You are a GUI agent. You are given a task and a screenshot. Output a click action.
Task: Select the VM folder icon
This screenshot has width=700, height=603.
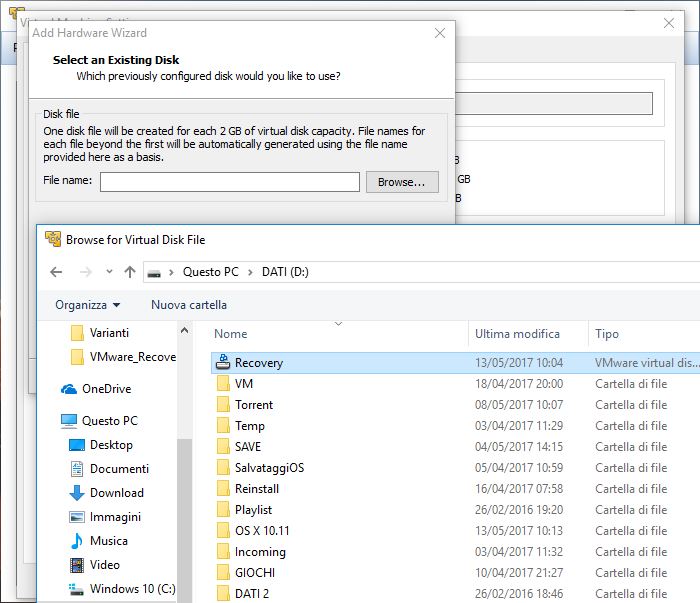tap(223, 383)
